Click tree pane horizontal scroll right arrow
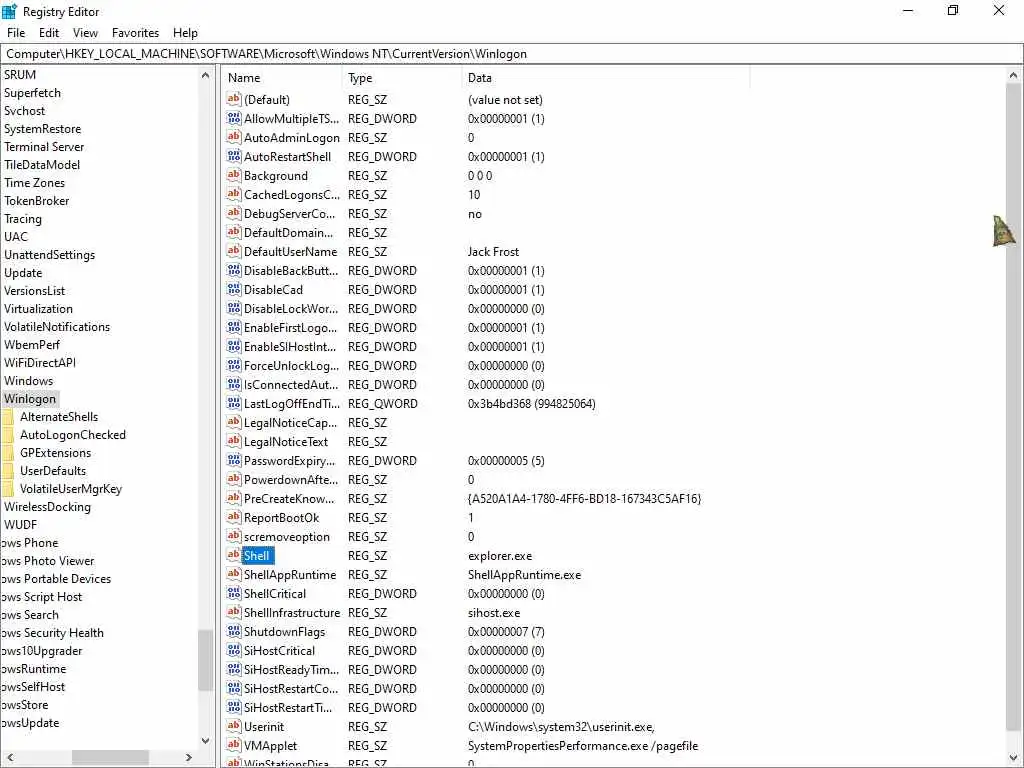Screen dimensions: 1024x768 (x=189, y=758)
